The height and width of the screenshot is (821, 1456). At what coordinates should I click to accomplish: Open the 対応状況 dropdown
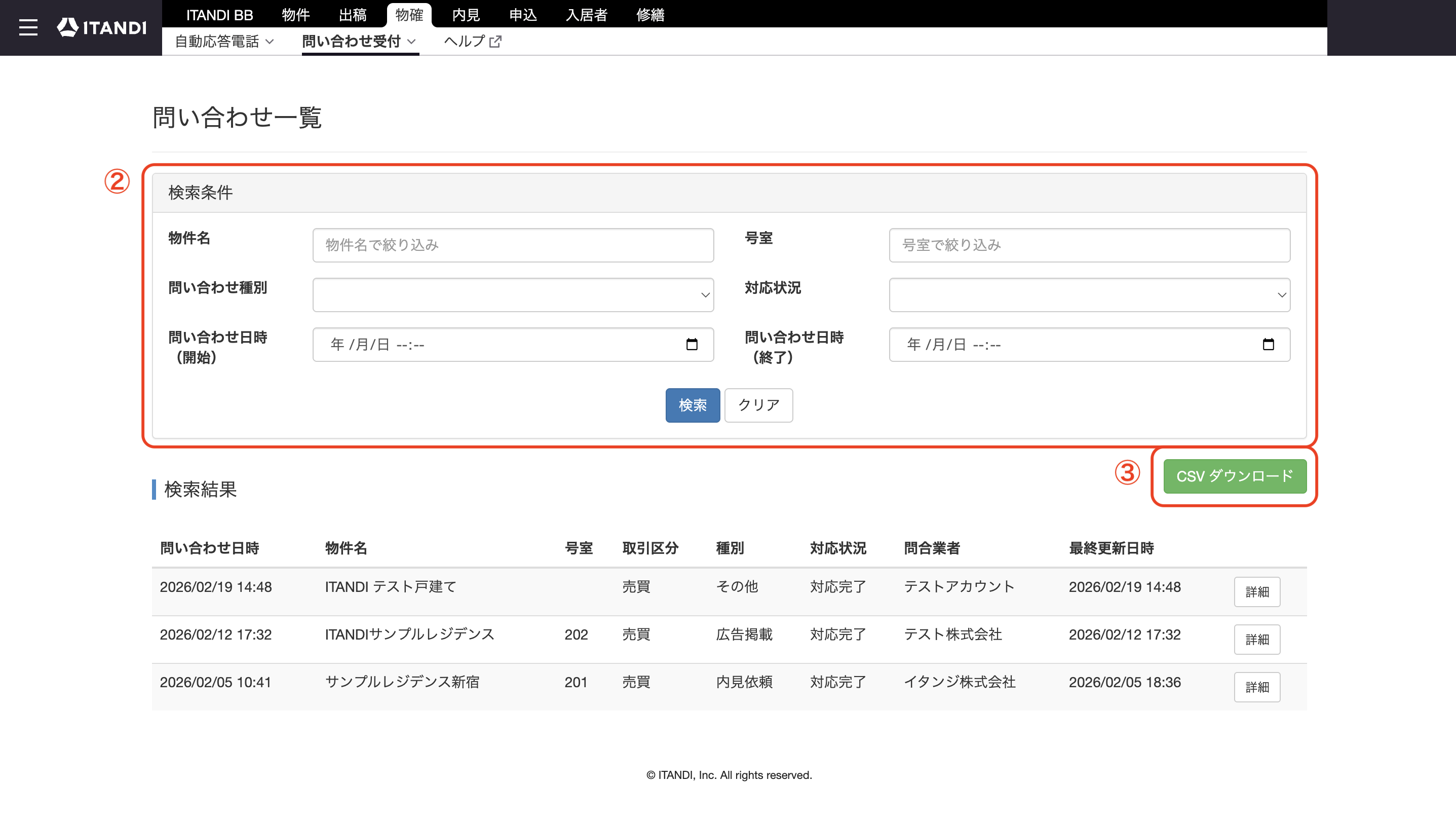(x=1089, y=294)
